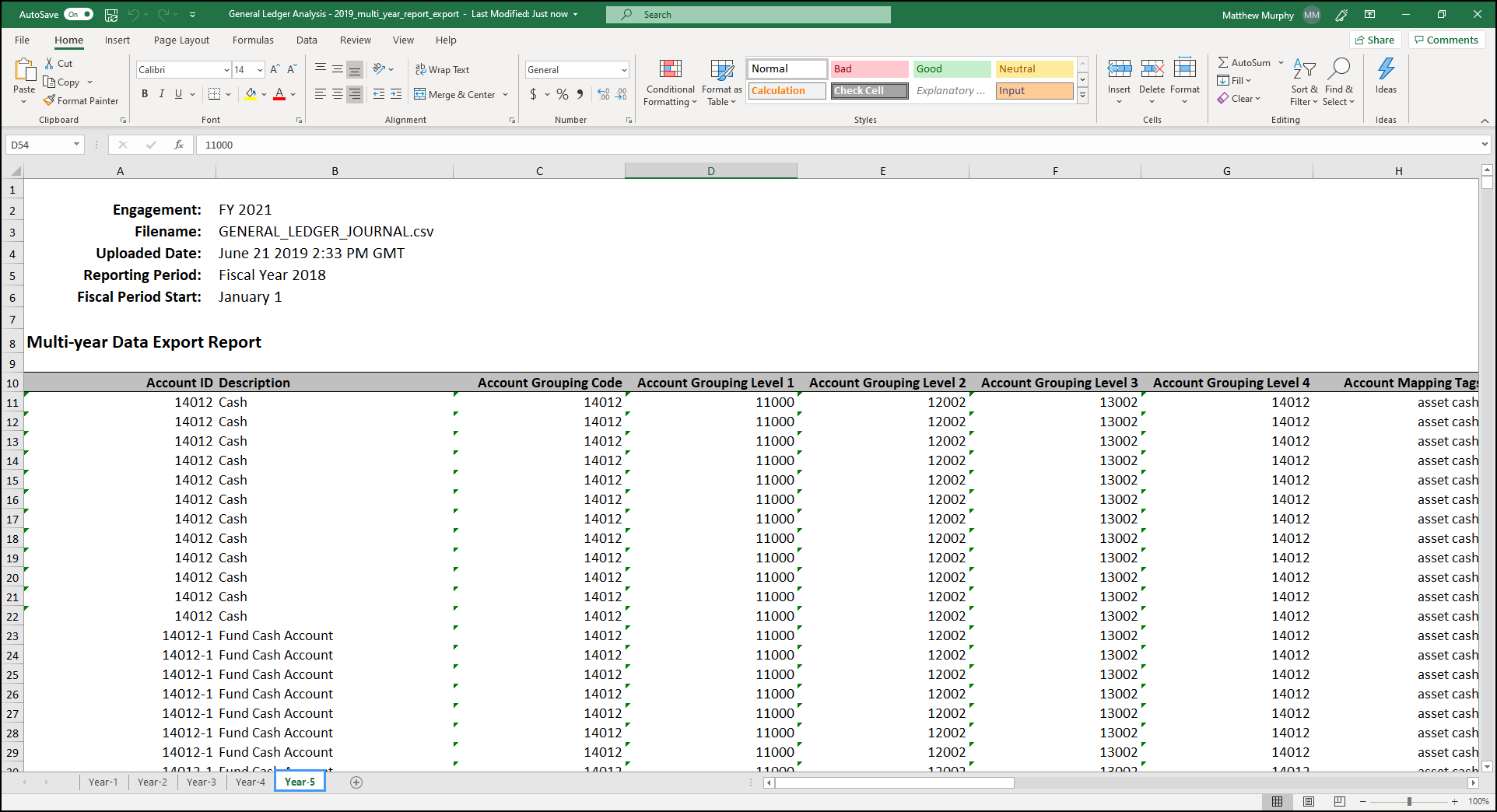Toggle AutoSave off
This screenshot has height=812, width=1497.
[78, 14]
